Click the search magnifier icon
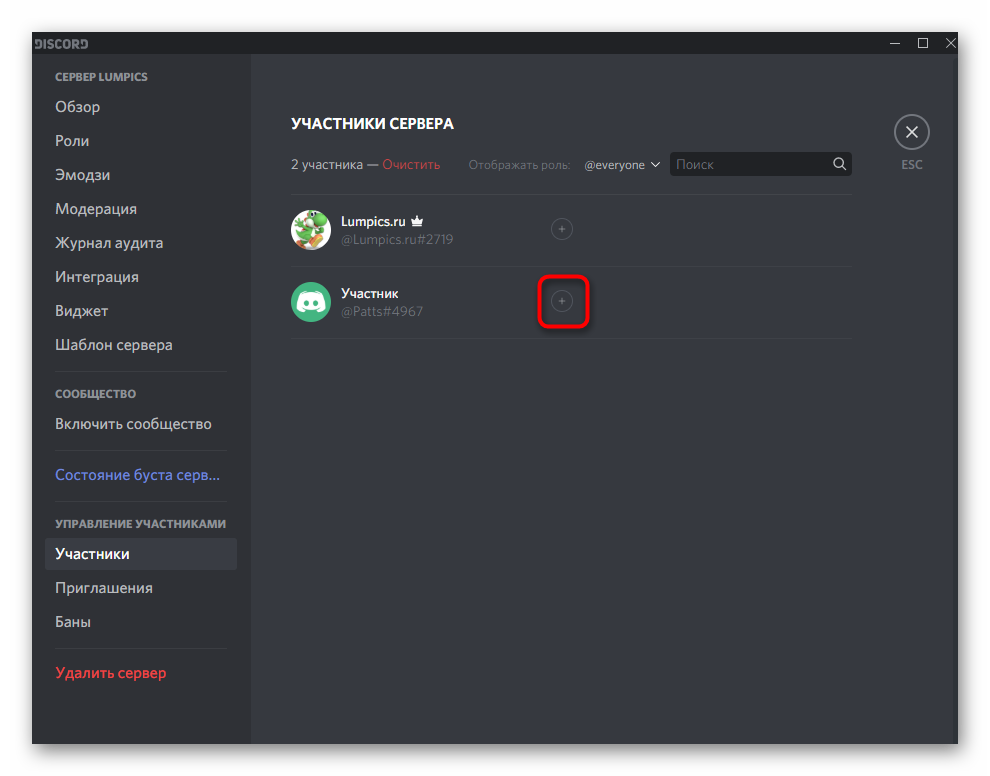Screen dimensions: 990x776 tap(840, 164)
